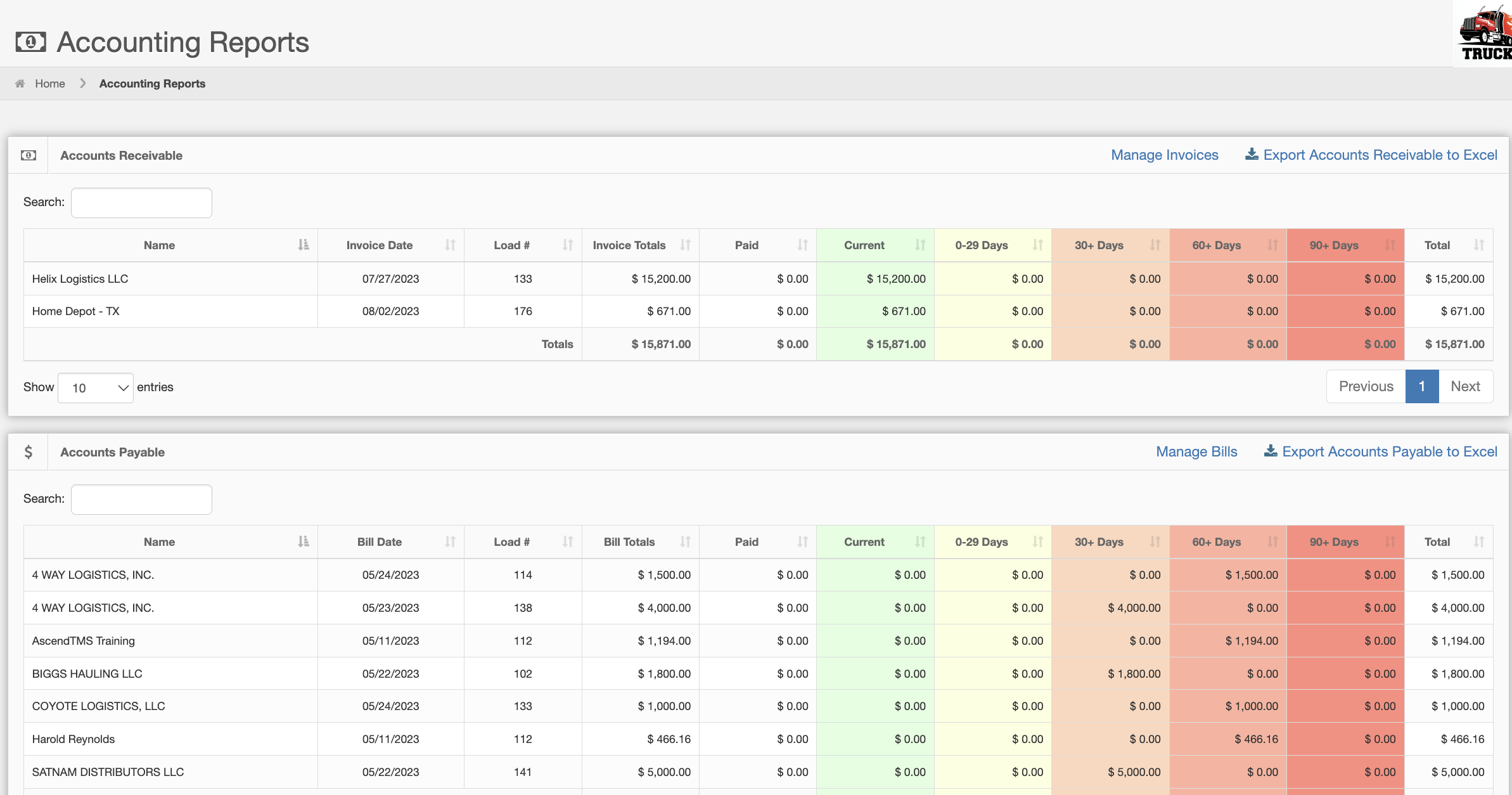Go to Home in breadcrumb
The width and height of the screenshot is (1512, 795).
click(x=50, y=84)
